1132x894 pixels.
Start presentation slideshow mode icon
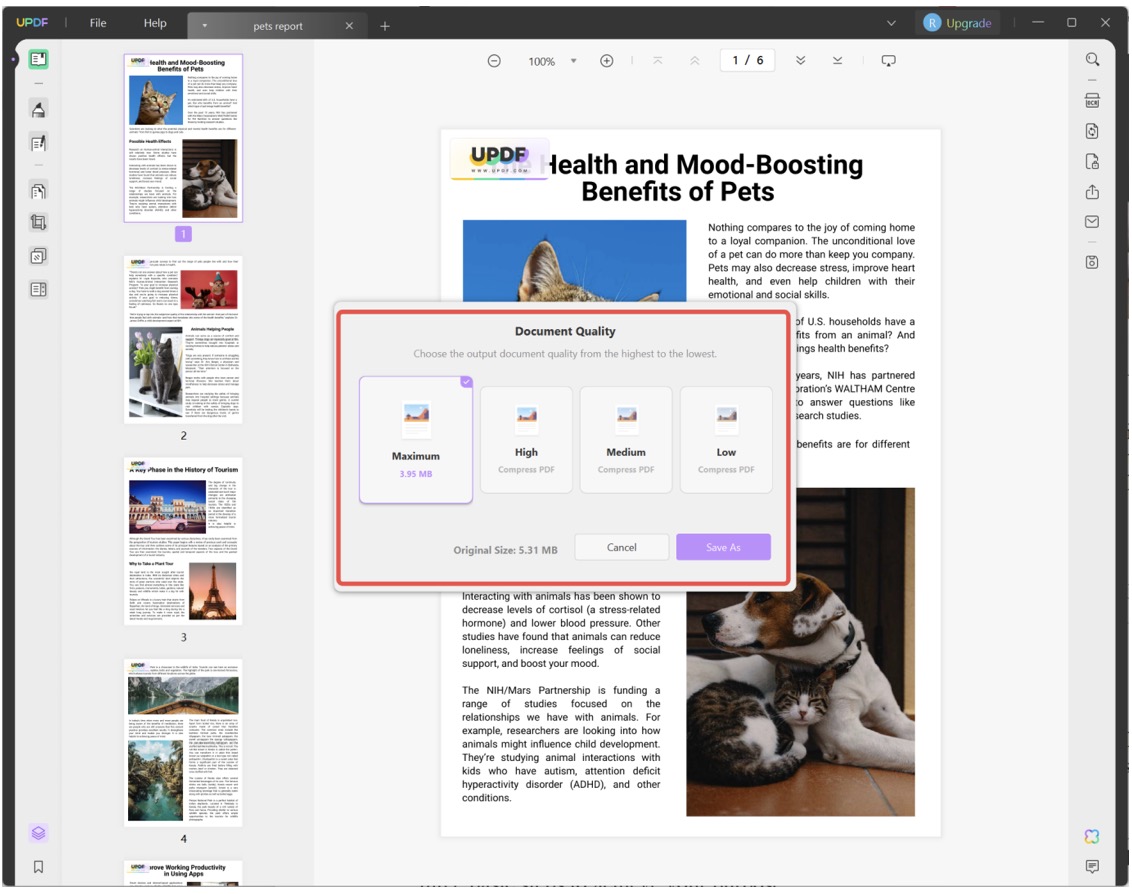click(888, 61)
